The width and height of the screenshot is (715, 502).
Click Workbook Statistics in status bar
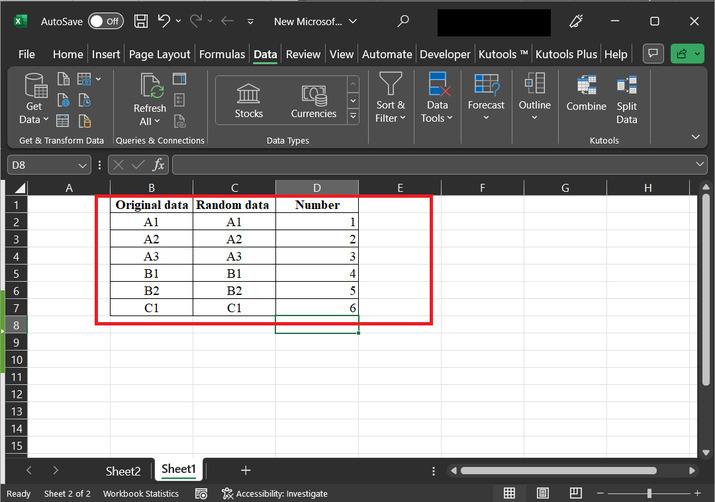[141, 494]
